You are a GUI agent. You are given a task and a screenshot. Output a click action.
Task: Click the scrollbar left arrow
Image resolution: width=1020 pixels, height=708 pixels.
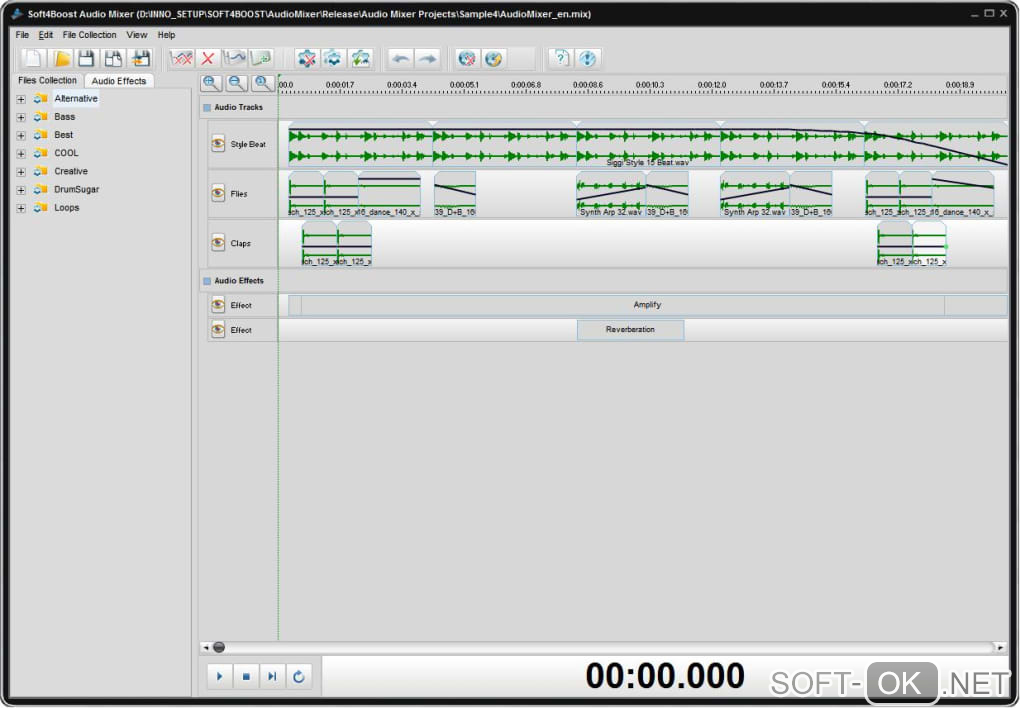point(206,647)
